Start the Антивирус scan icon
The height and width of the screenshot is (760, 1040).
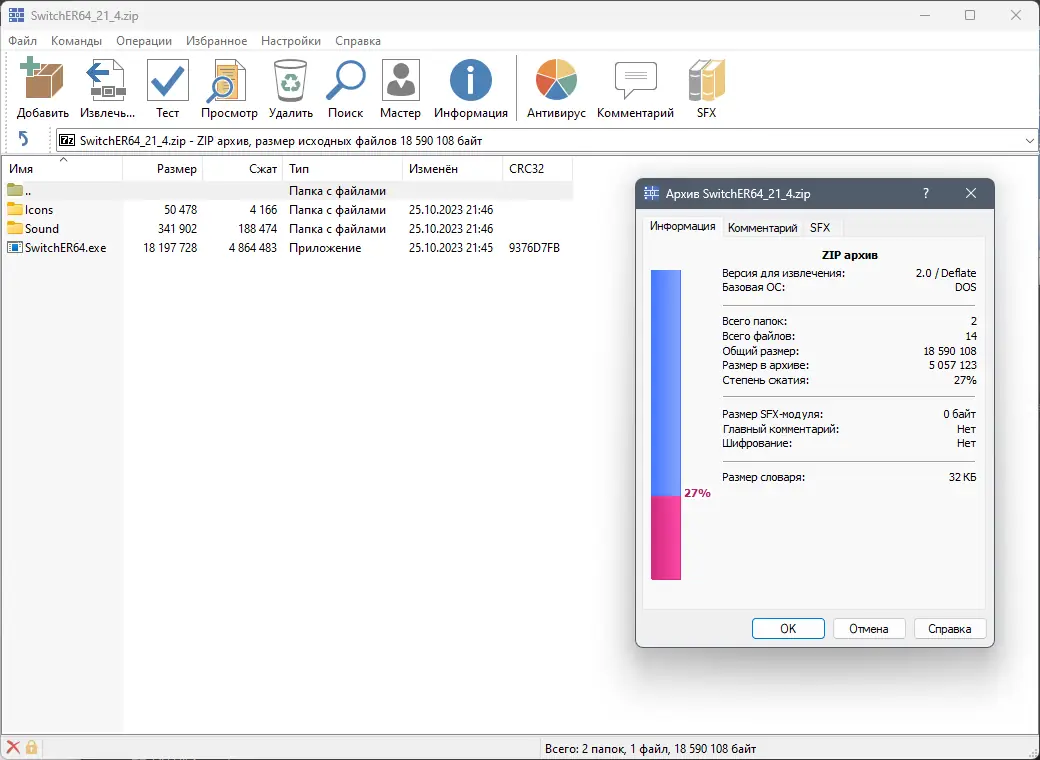click(x=556, y=80)
